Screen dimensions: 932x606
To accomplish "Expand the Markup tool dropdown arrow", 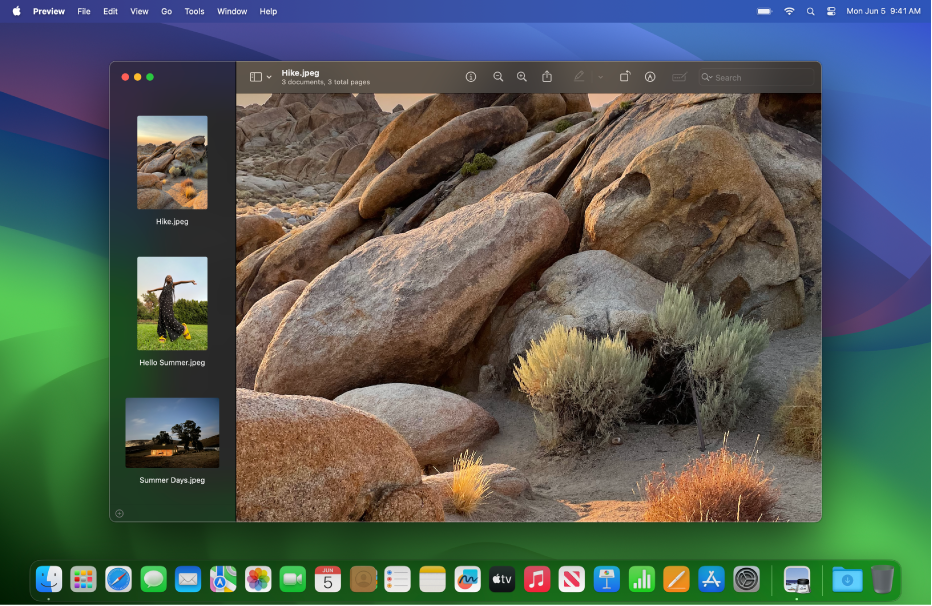I will point(599,76).
